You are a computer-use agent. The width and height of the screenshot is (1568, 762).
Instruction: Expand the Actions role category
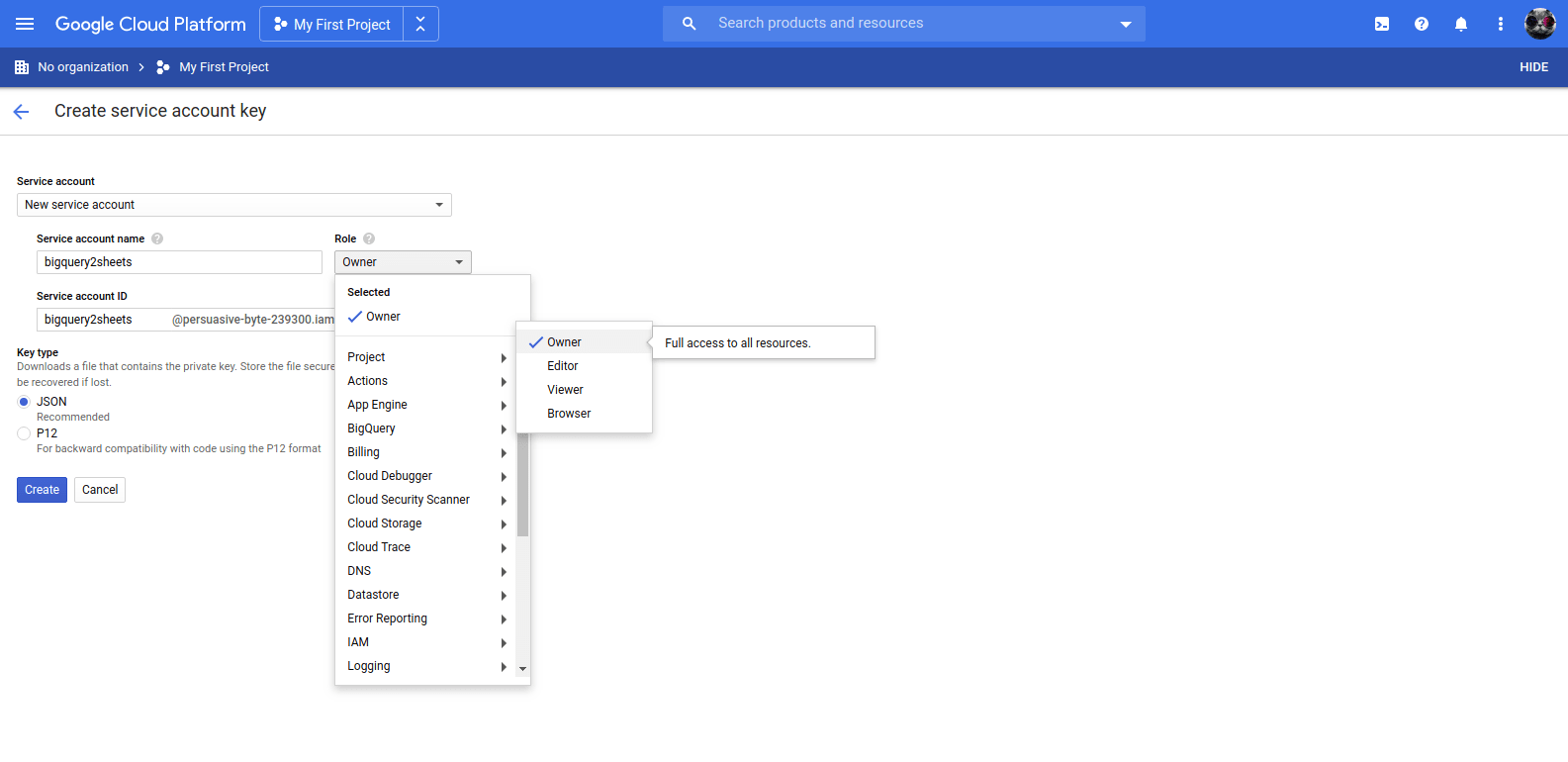coord(426,381)
